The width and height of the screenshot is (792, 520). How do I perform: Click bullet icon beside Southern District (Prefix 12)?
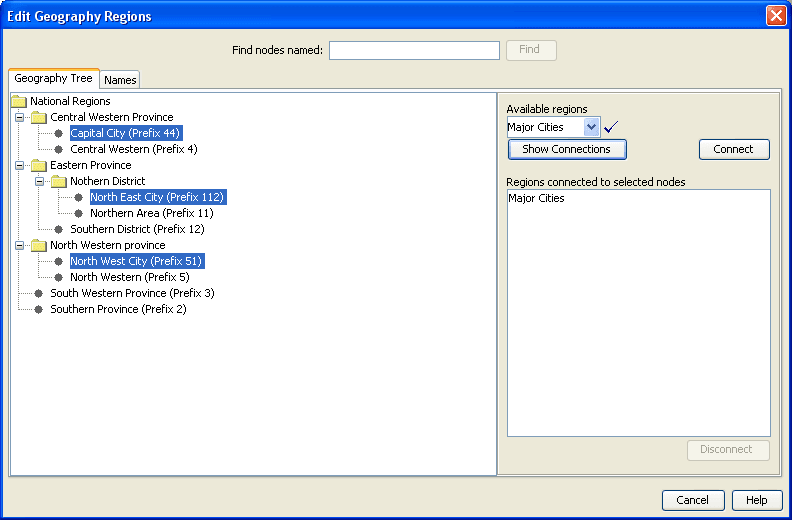click(x=59, y=229)
